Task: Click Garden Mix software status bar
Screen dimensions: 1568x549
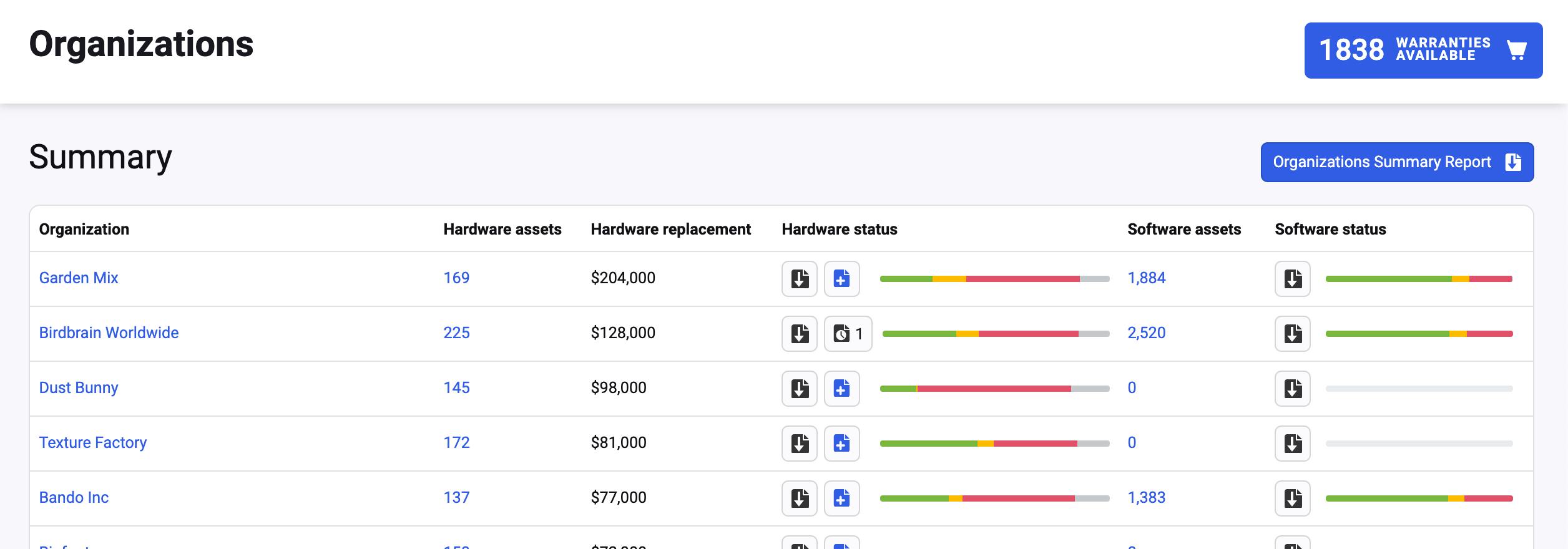Action: pos(1419,279)
